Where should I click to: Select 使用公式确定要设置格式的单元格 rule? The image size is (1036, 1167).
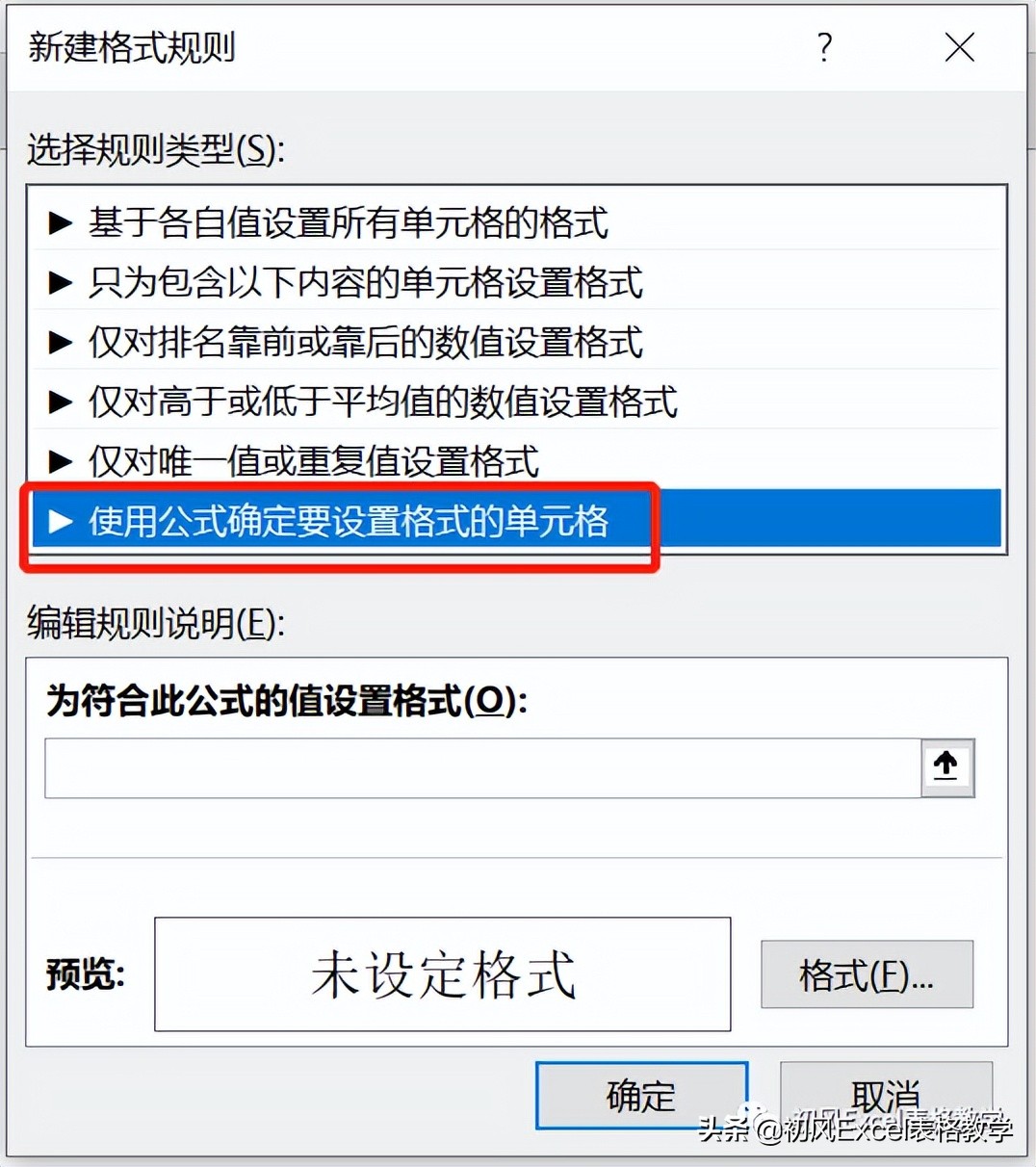tap(517, 521)
